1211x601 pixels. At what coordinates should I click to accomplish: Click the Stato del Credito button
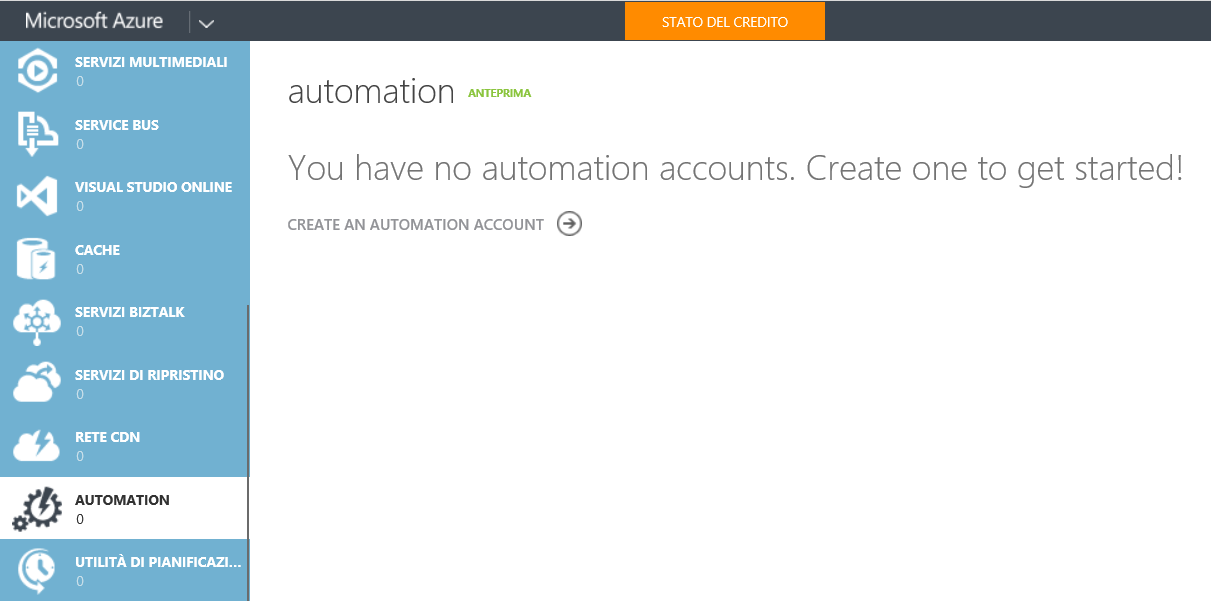click(725, 21)
